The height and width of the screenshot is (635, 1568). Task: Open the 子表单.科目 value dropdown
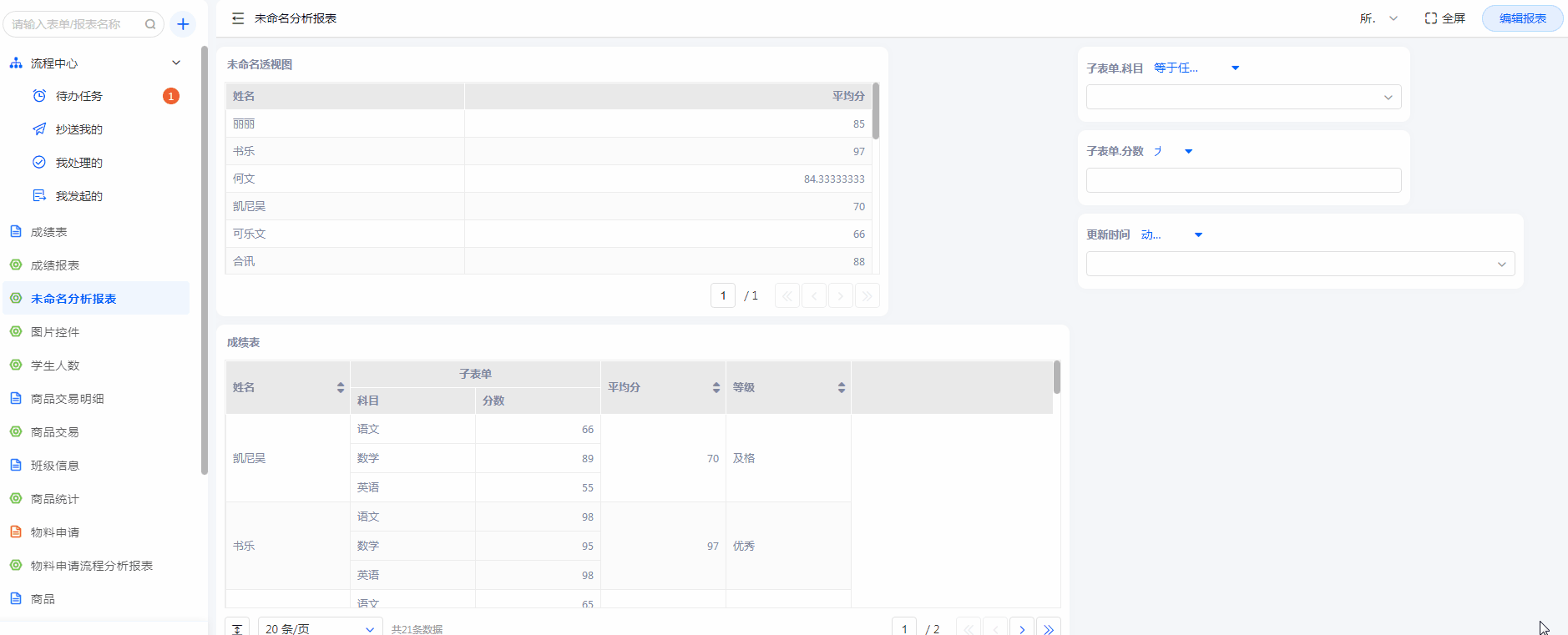(1243, 97)
